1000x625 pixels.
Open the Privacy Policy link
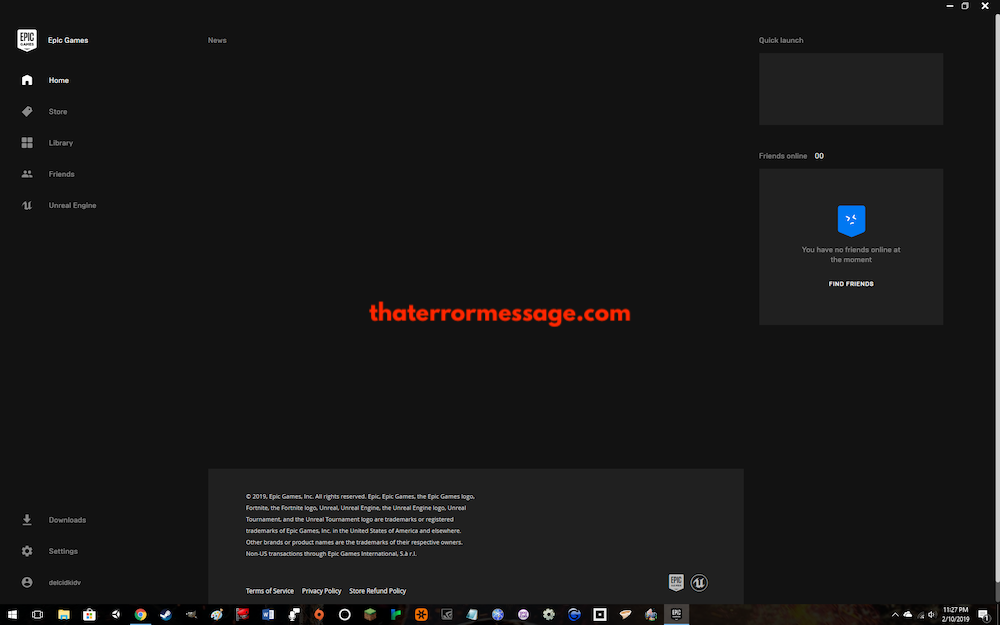321,591
